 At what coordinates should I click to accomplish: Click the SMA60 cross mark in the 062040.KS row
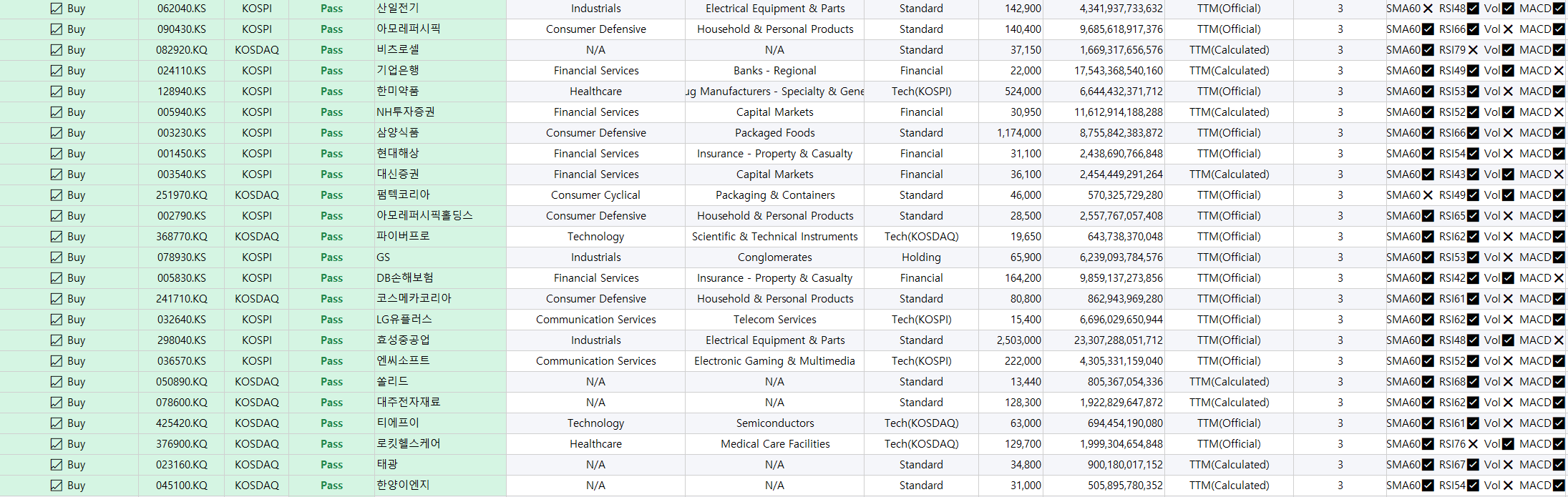tap(1428, 9)
